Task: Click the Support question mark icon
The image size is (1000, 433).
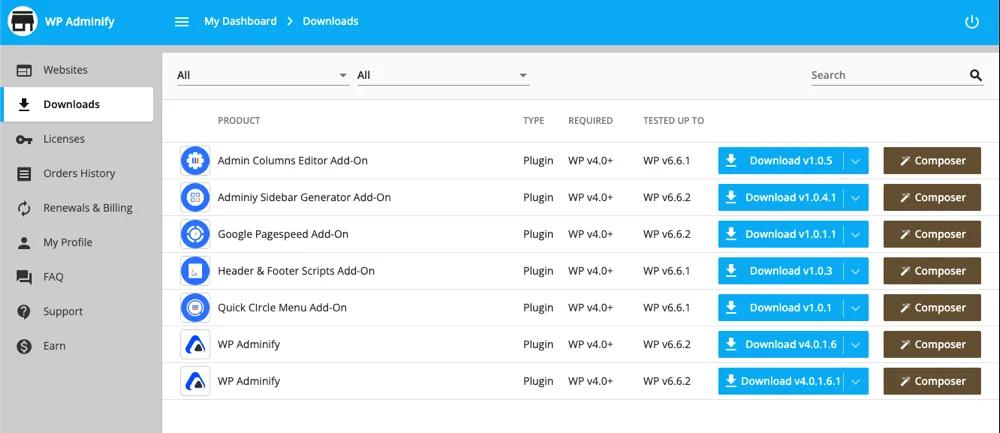Action: coord(24,311)
